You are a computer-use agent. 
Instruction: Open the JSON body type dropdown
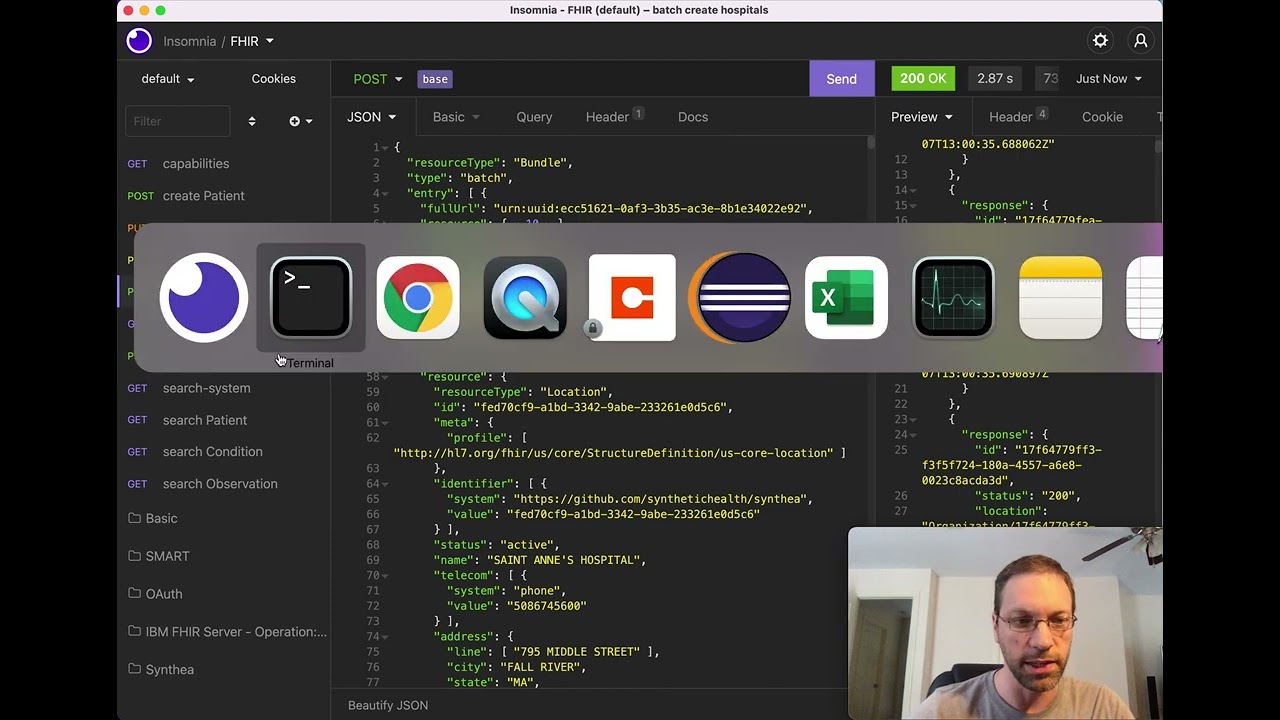tap(371, 117)
